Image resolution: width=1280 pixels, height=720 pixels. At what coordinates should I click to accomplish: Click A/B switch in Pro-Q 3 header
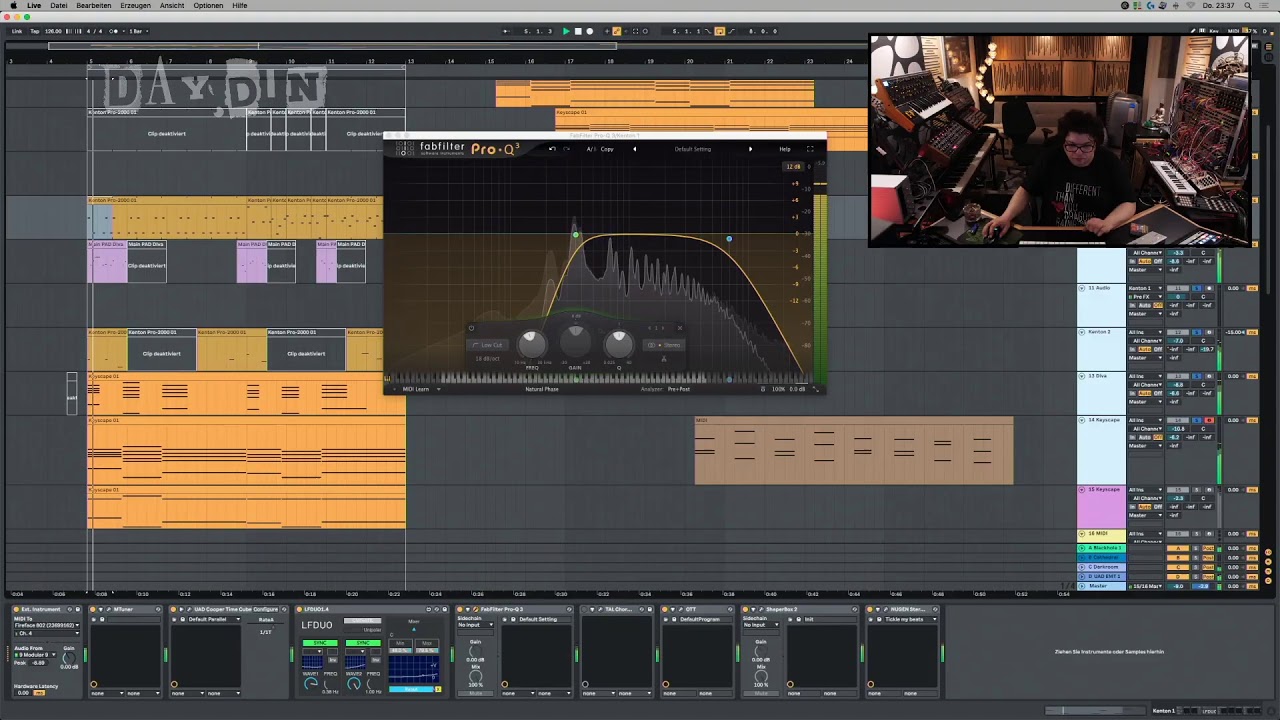(591, 149)
